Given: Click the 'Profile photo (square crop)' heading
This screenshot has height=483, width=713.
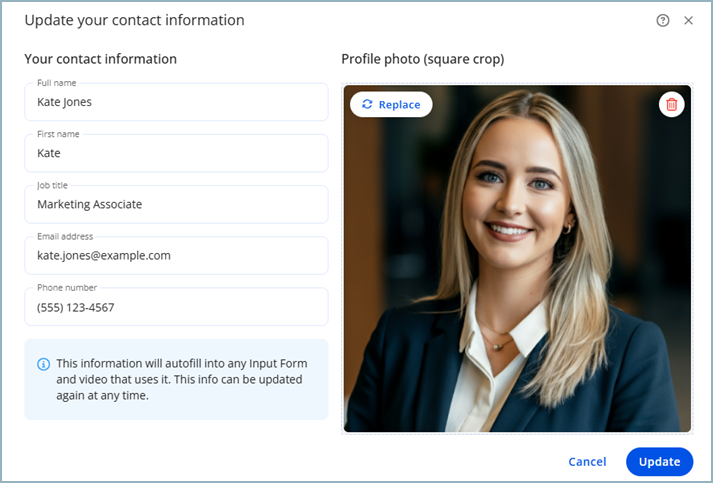Looking at the screenshot, I should [423, 59].
